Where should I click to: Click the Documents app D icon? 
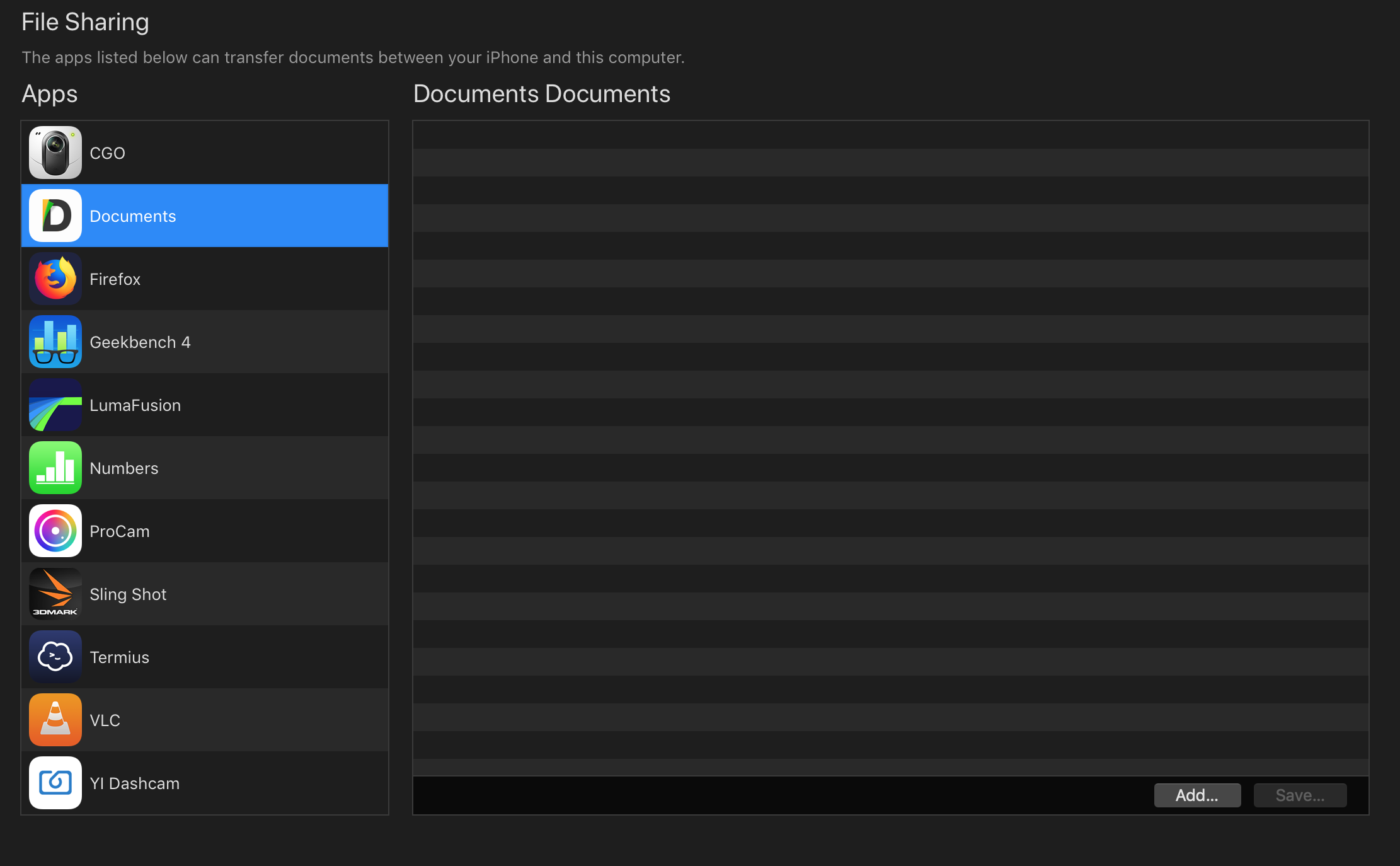[55, 216]
